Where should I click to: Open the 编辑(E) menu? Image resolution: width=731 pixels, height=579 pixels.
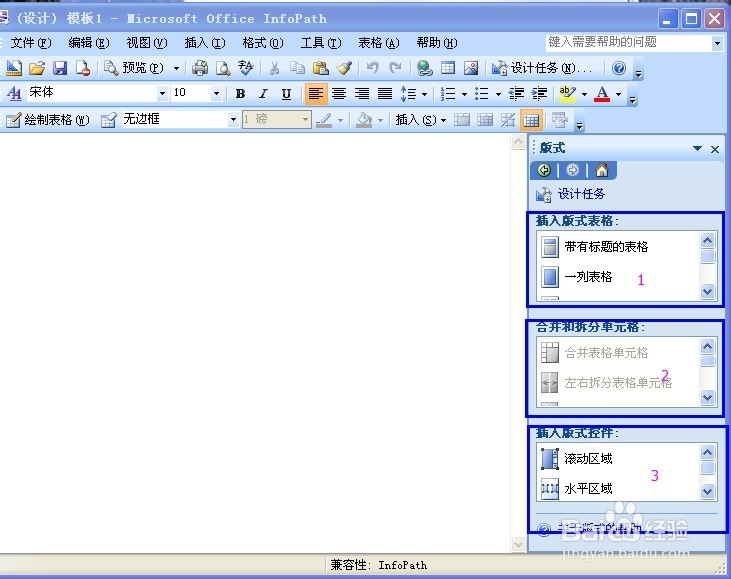coord(89,43)
